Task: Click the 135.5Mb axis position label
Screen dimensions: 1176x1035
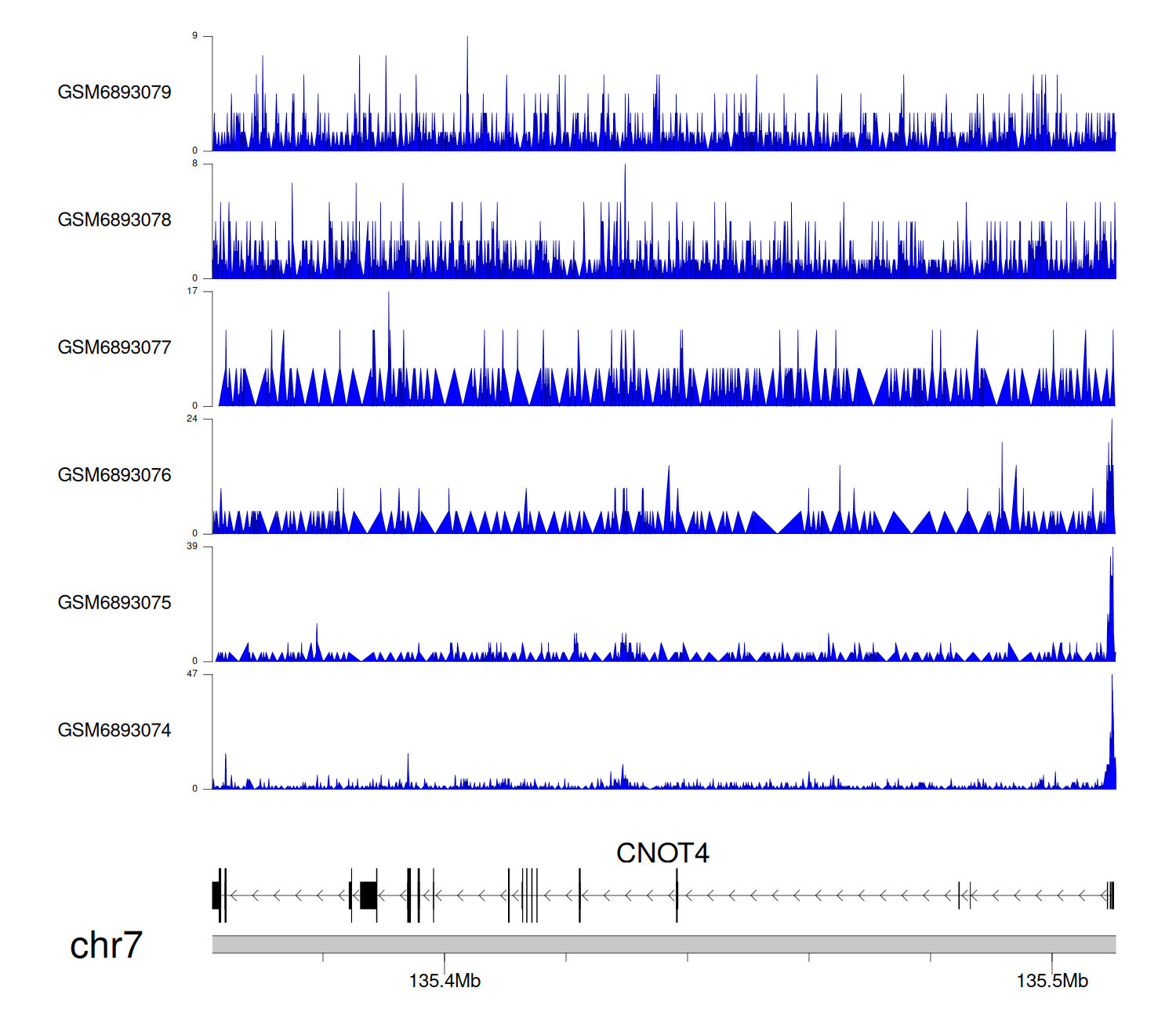Action: 1052,981
